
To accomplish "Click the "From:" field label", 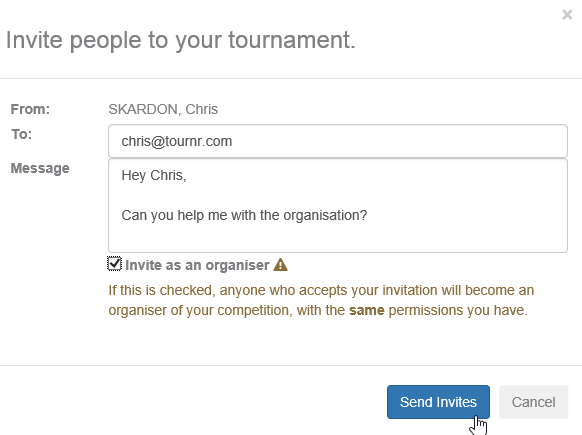I will pyautogui.click(x=30, y=109).
